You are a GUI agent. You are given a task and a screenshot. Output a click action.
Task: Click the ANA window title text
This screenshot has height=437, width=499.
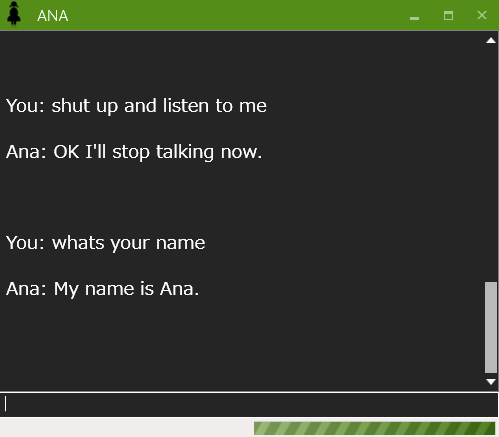click(53, 16)
